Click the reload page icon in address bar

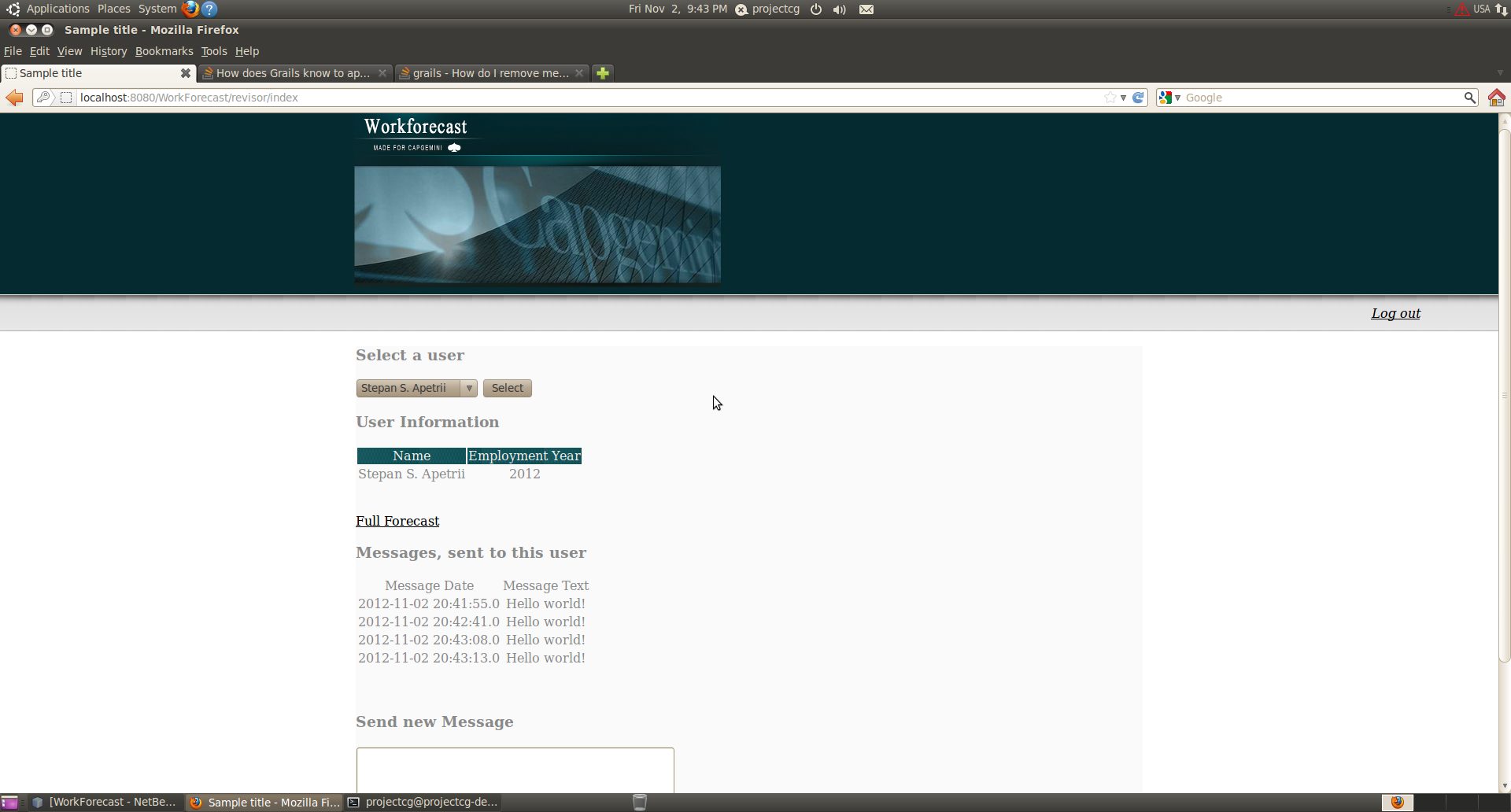click(x=1138, y=98)
